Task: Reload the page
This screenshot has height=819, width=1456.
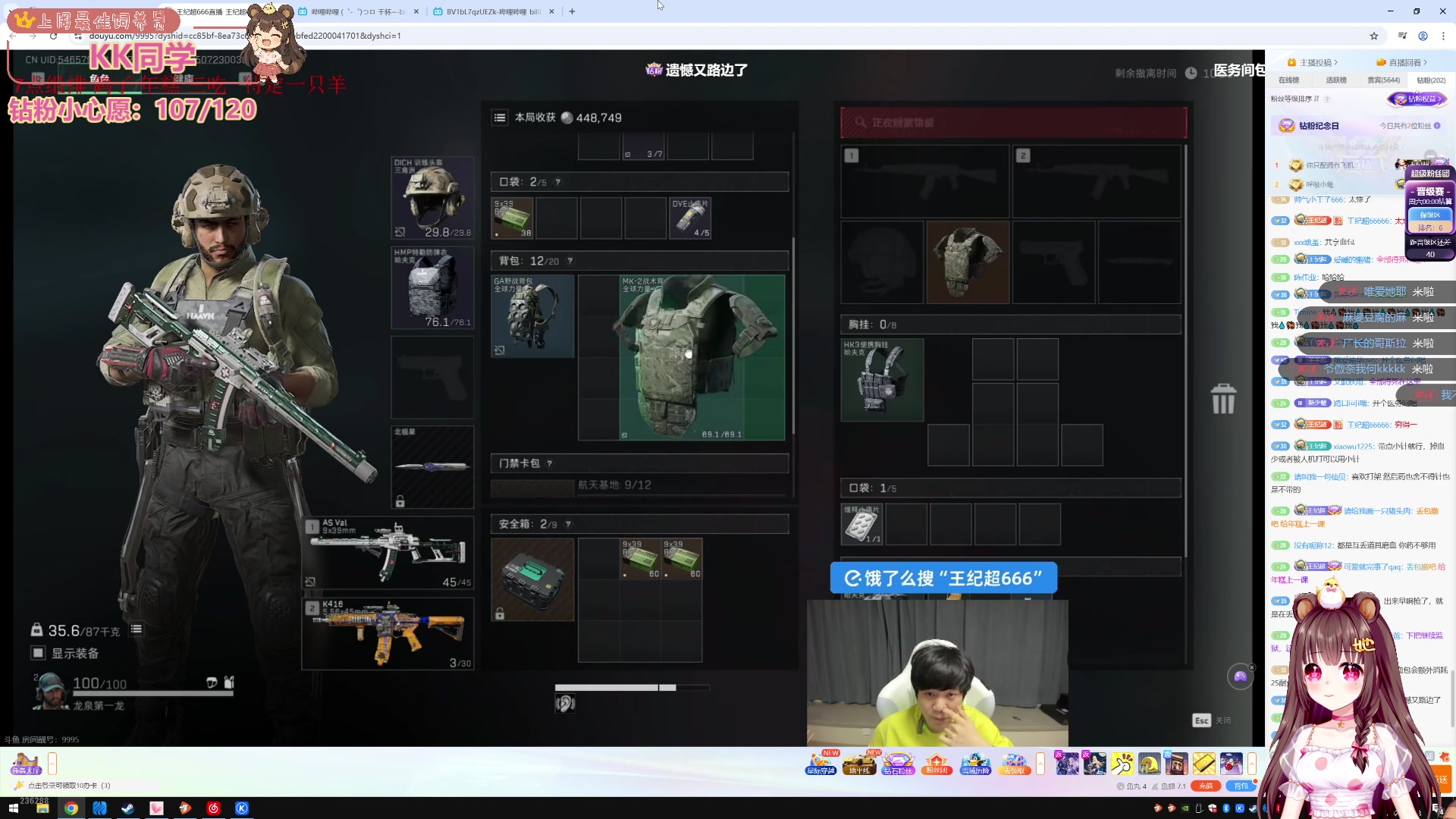Action: click(53, 36)
